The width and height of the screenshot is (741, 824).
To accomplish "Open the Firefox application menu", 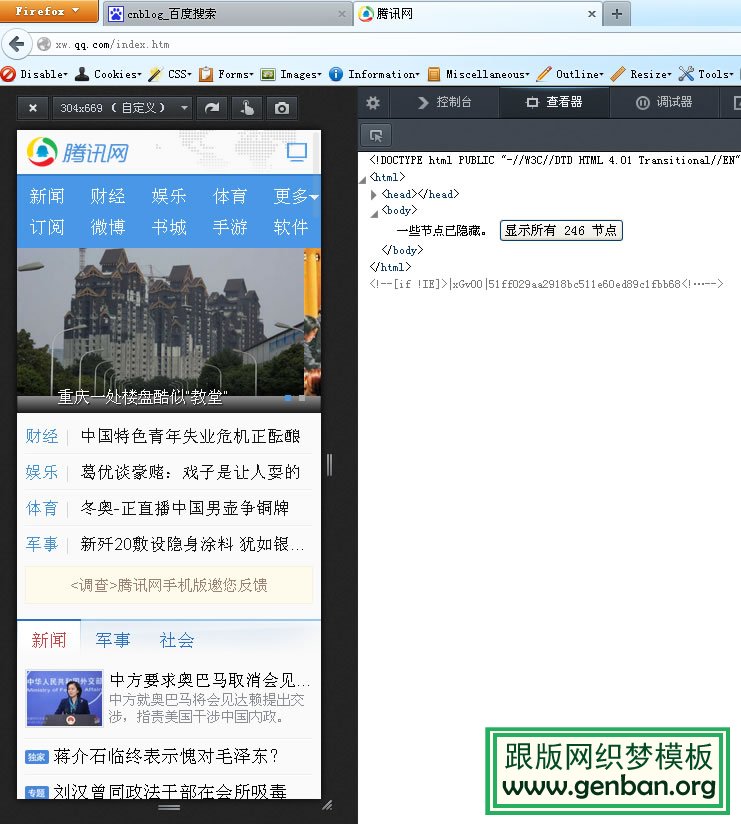I will [48, 12].
